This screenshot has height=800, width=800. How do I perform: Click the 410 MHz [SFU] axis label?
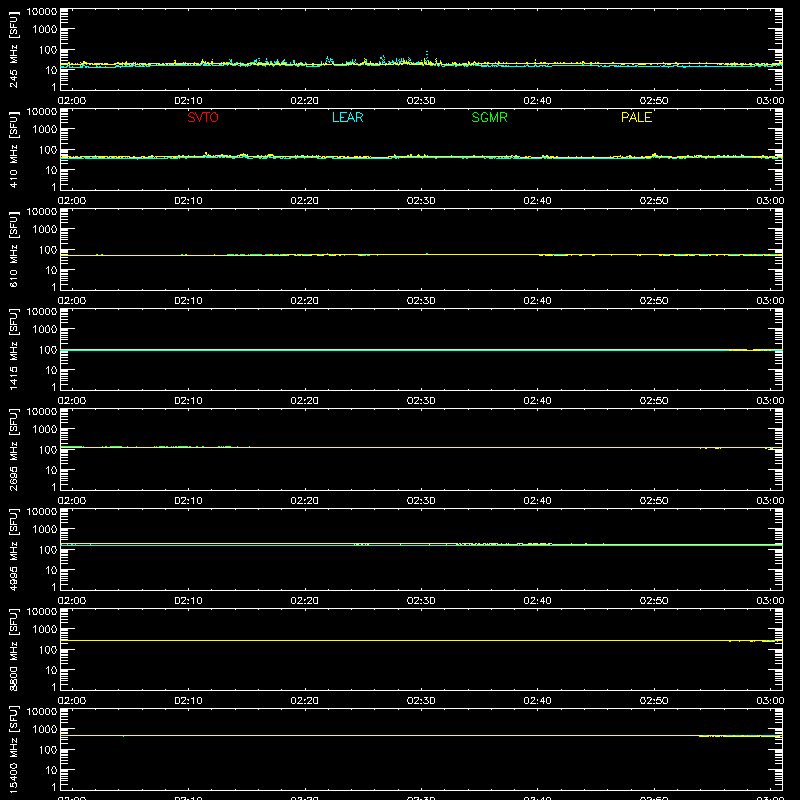[14, 149]
